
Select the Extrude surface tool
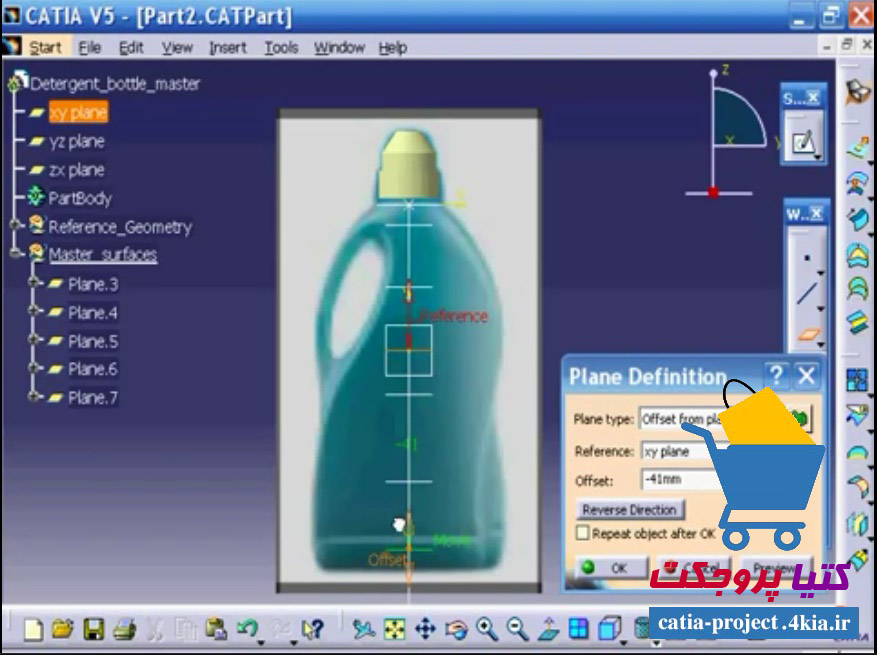[x=857, y=148]
